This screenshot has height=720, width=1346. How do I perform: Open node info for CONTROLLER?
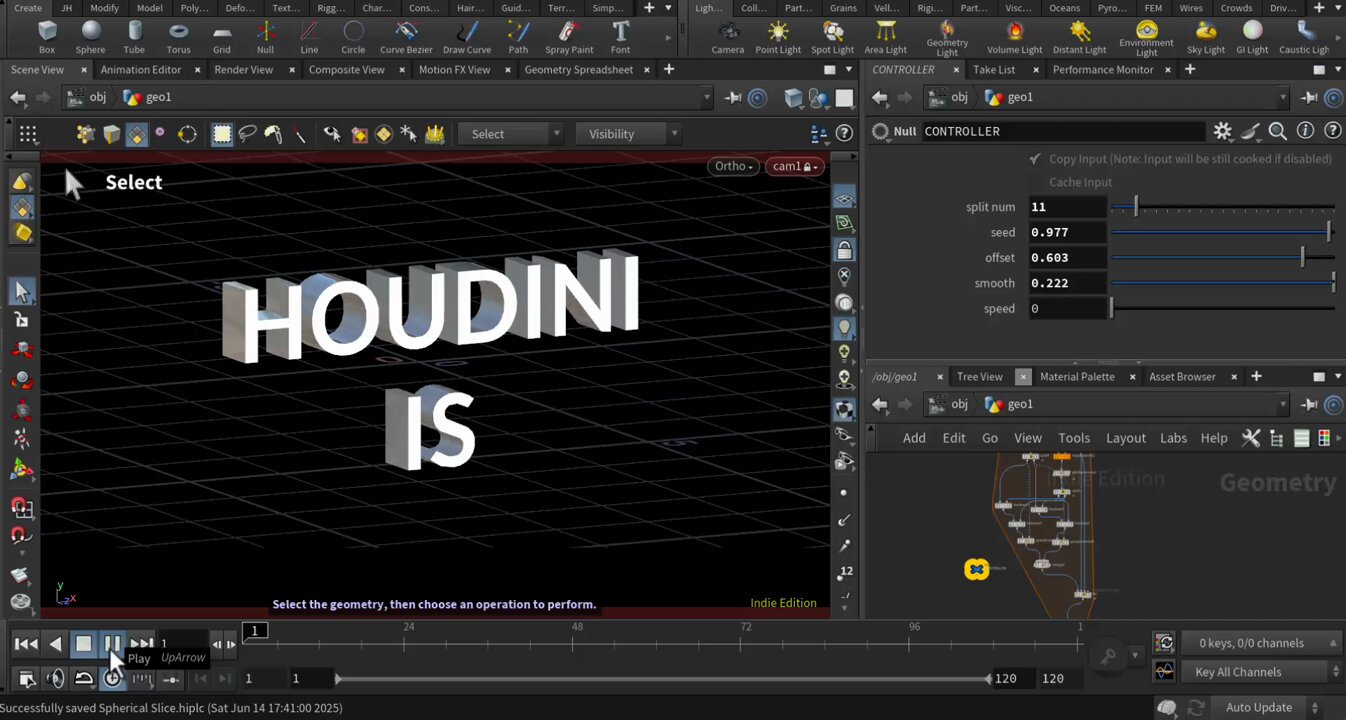tap(1305, 131)
